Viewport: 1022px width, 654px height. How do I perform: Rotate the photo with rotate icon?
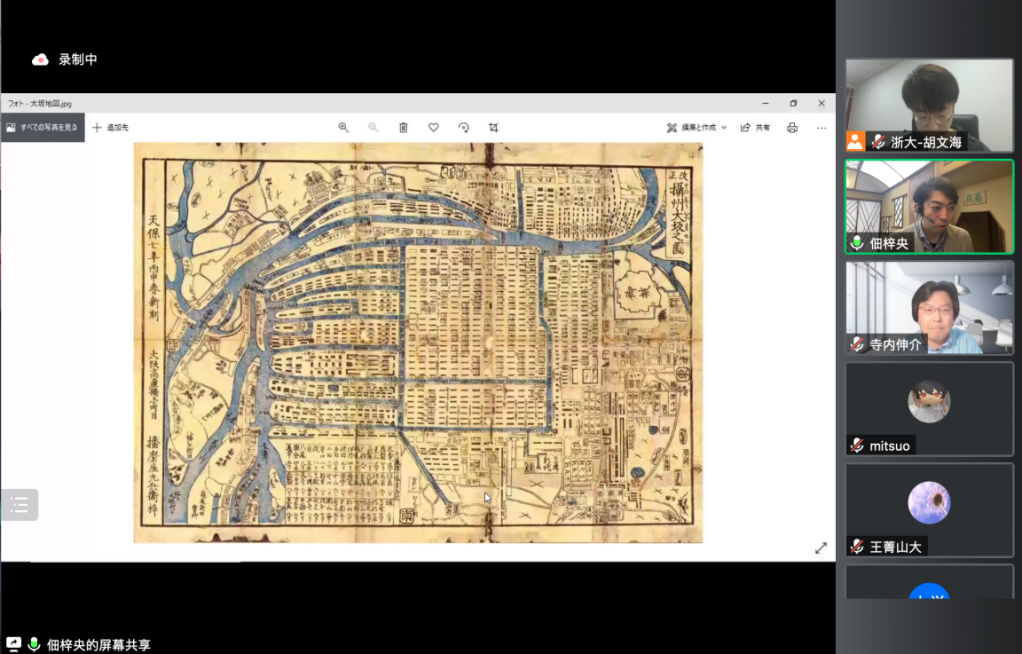click(x=463, y=127)
